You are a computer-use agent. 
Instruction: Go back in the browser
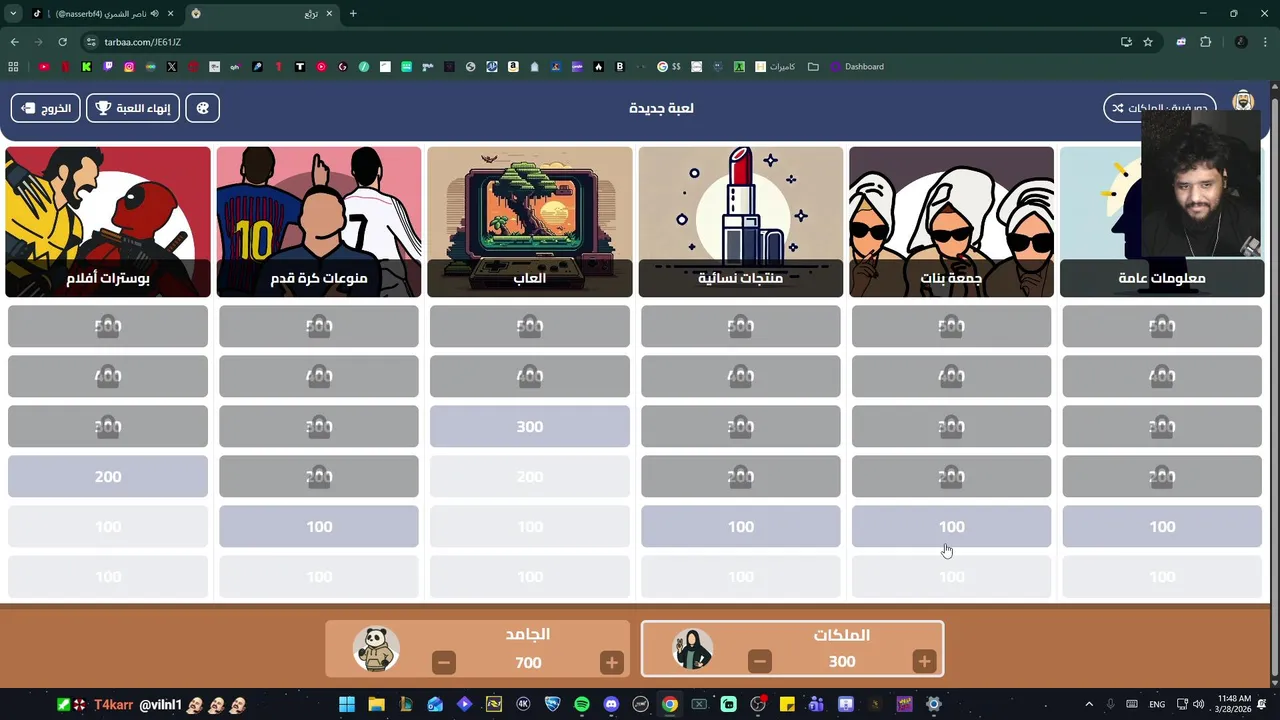tap(14, 42)
